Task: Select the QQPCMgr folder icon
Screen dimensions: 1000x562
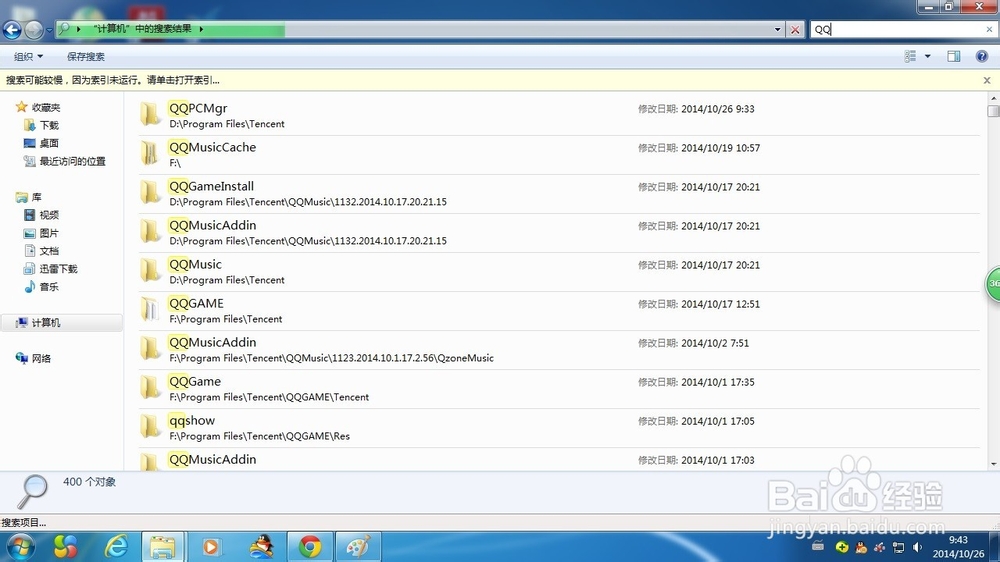Action: 151,115
